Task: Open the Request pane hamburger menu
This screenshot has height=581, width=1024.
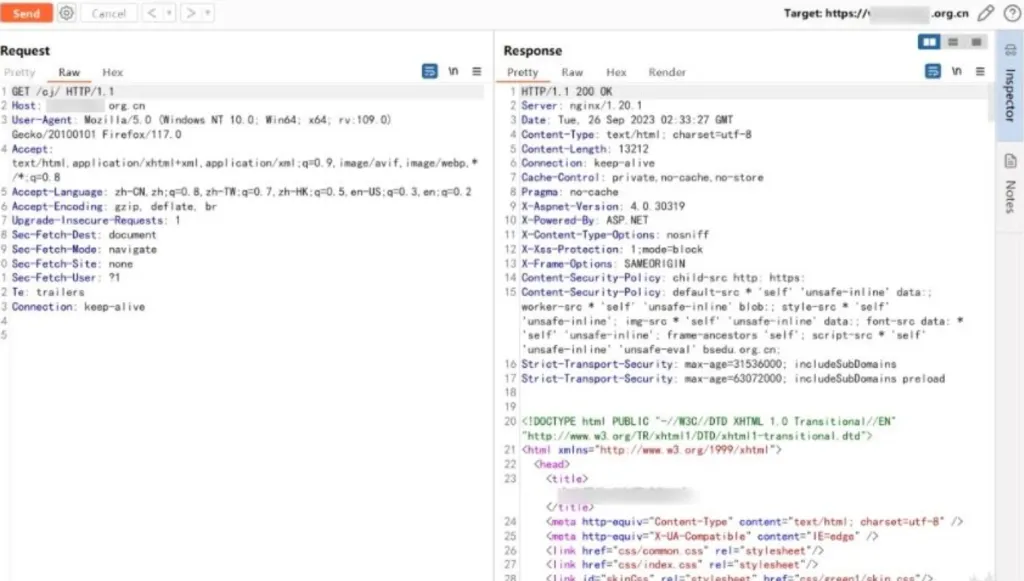Action: tap(477, 72)
